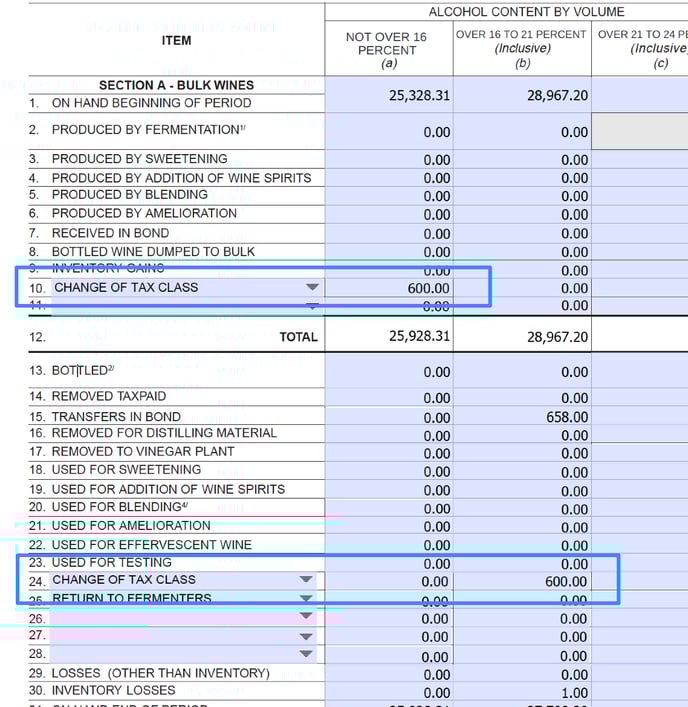Click Produced by Amelioration column (a) field
The width and height of the screenshot is (688, 707).
pyautogui.click(x=389, y=214)
